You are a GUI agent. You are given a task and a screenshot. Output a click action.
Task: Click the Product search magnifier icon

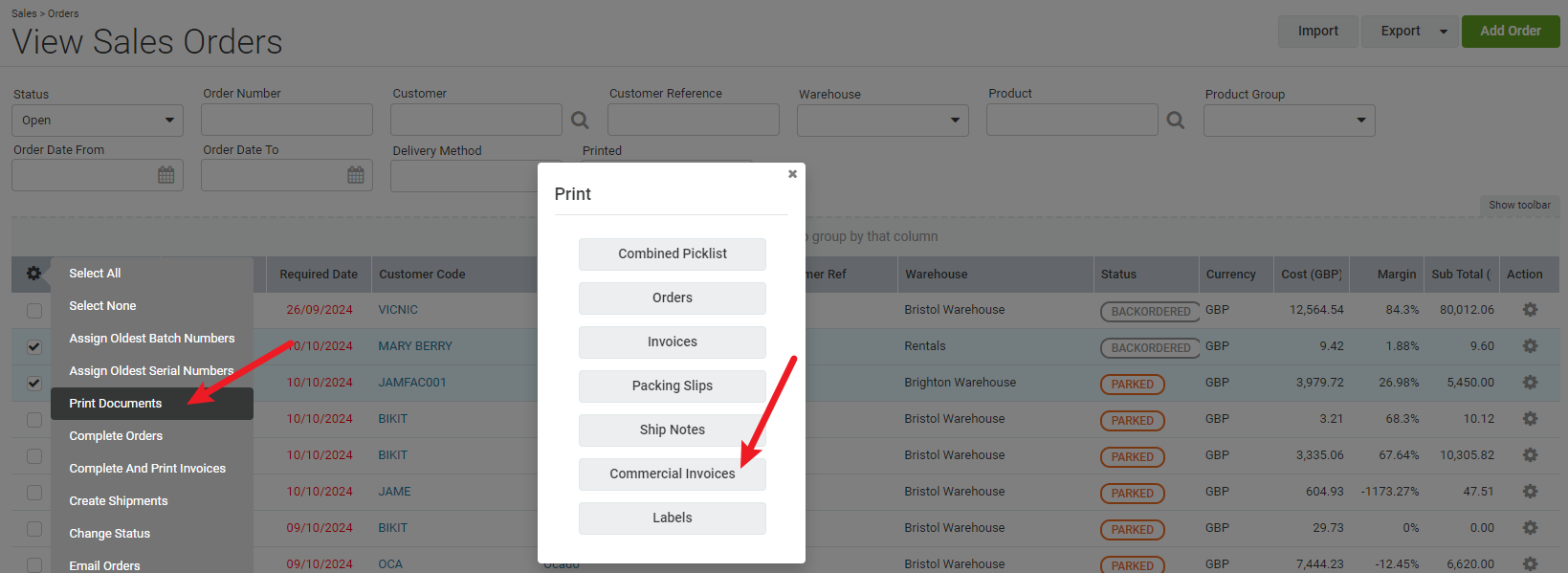[1176, 121]
